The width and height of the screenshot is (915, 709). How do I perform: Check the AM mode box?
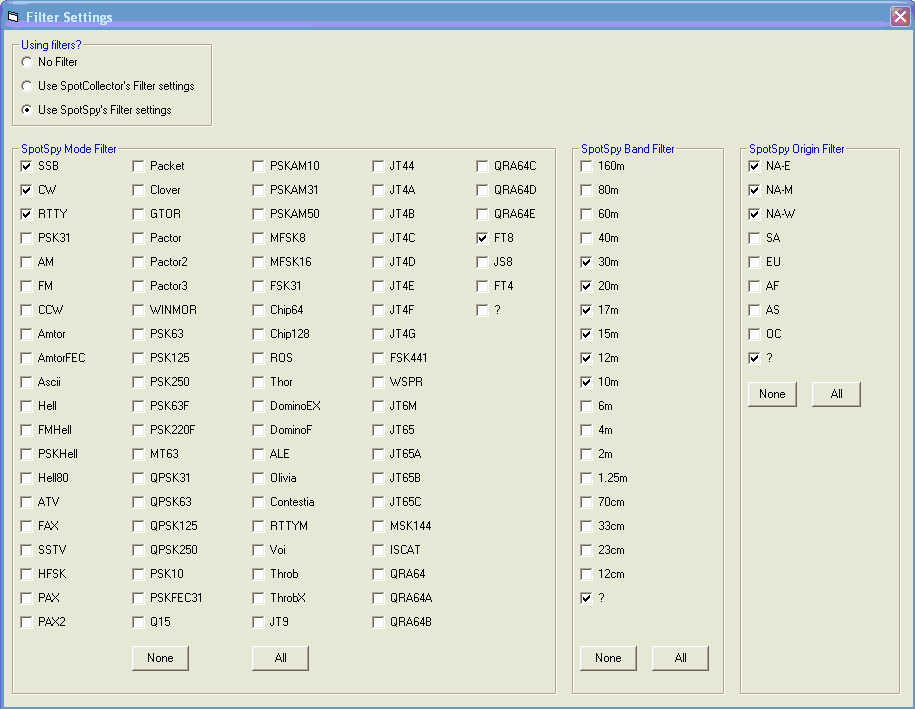(x=26, y=262)
